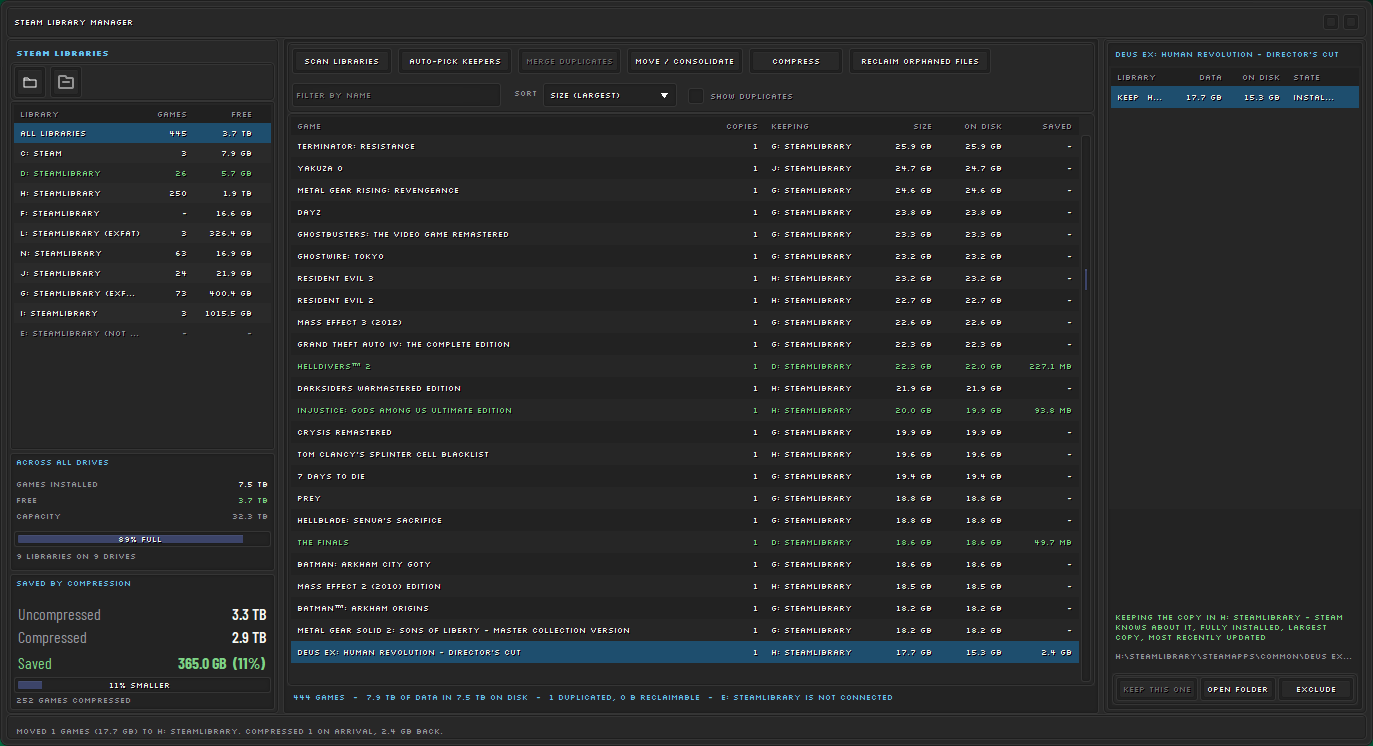Viewport: 1373px width, 746px height.
Task: Select the DayZ row
Action: coord(685,212)
